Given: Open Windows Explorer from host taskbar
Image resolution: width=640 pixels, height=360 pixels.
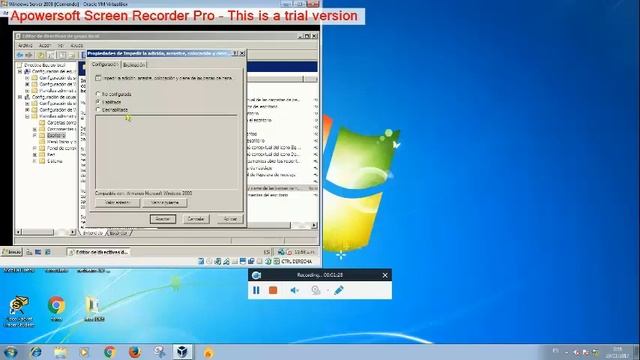Looking at the screenshot, I should tap(60, 352).
